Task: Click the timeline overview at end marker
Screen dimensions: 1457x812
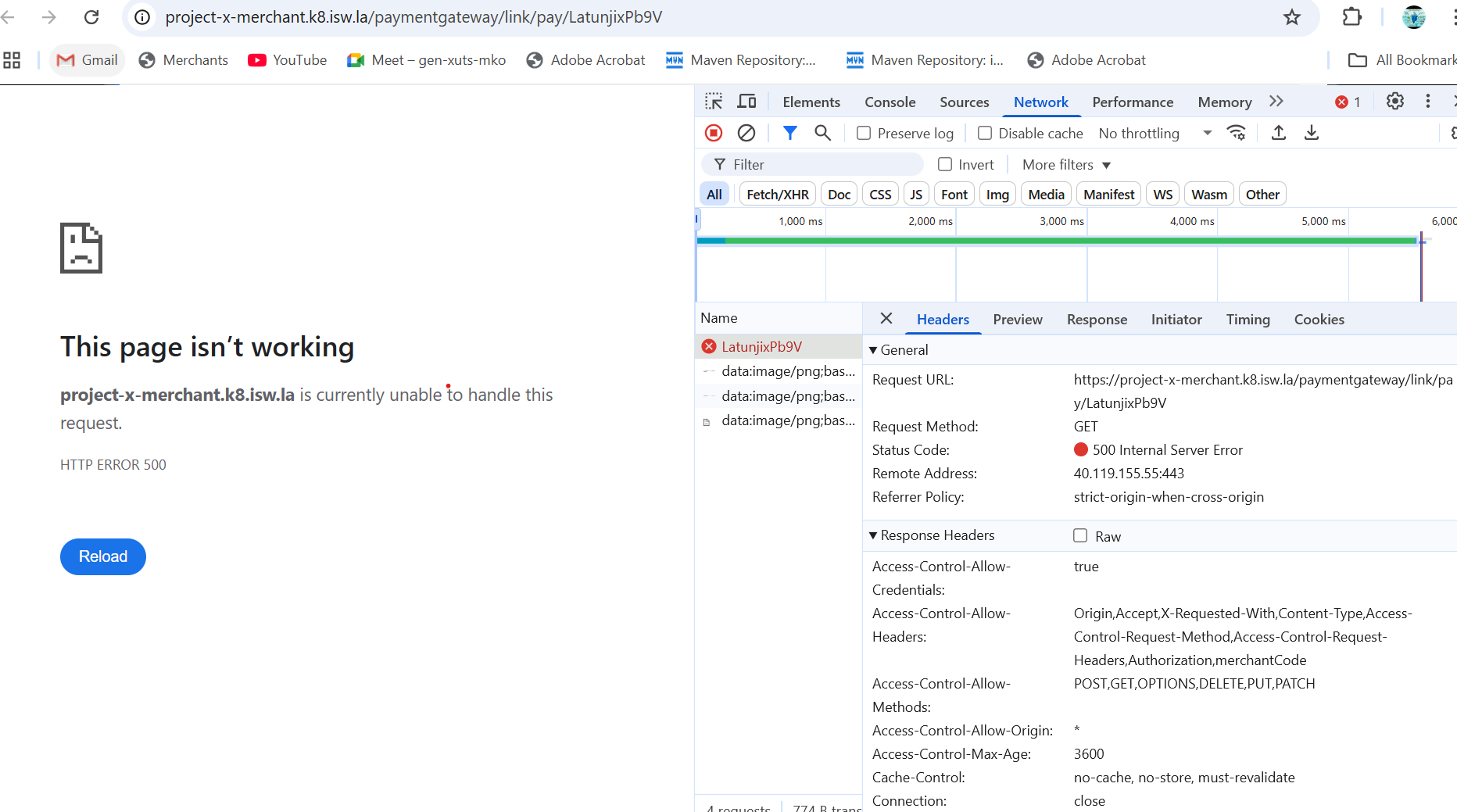Action: [1421, 266]
